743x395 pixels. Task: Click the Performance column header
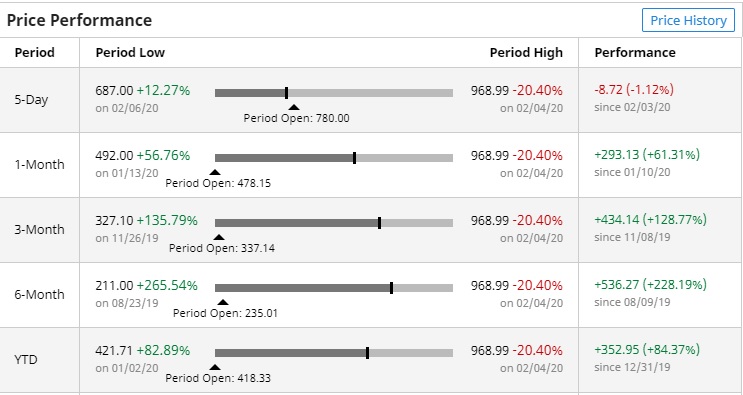(635, 53)
